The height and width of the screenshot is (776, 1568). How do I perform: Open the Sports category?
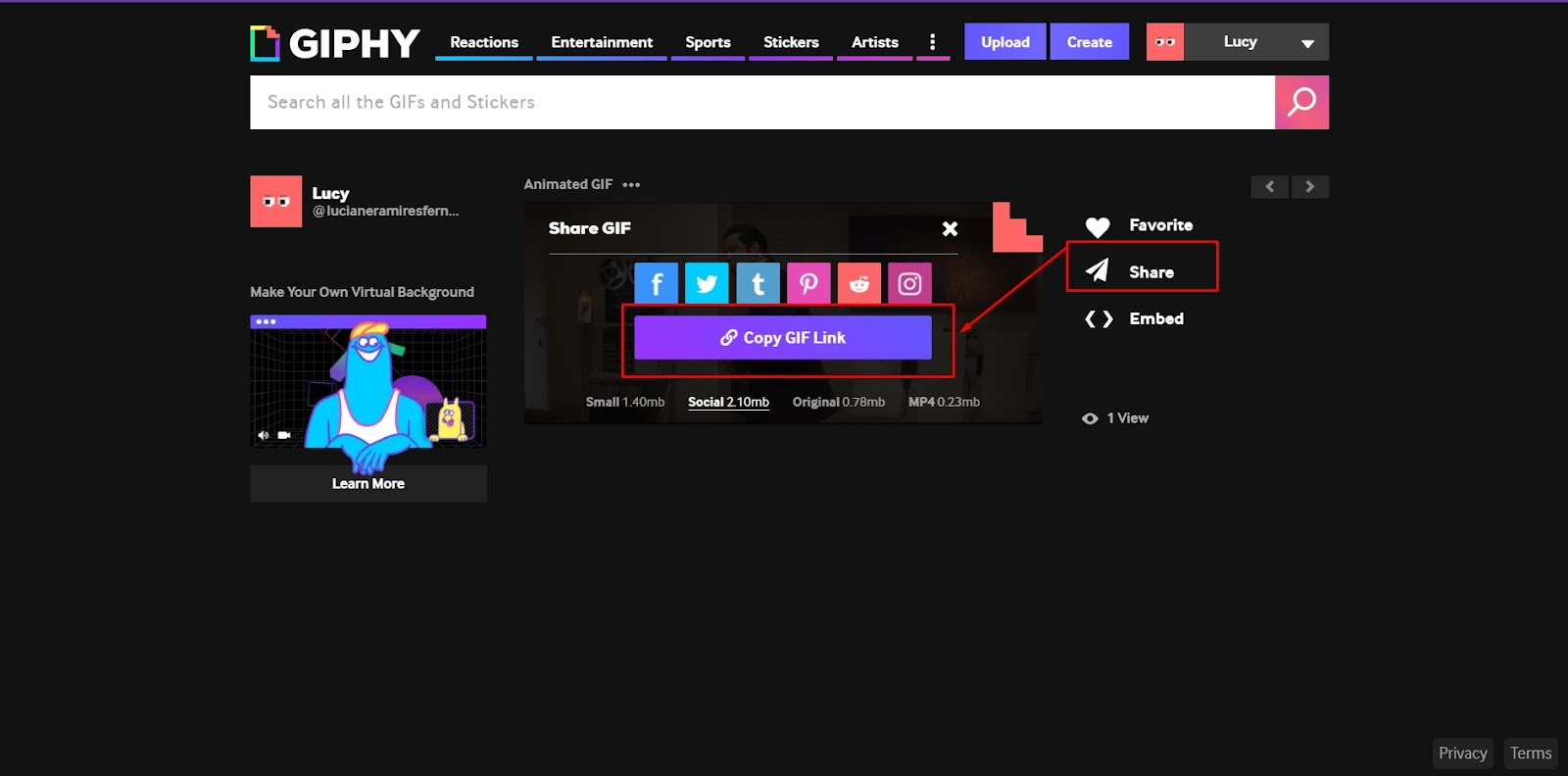coord(708,42)
